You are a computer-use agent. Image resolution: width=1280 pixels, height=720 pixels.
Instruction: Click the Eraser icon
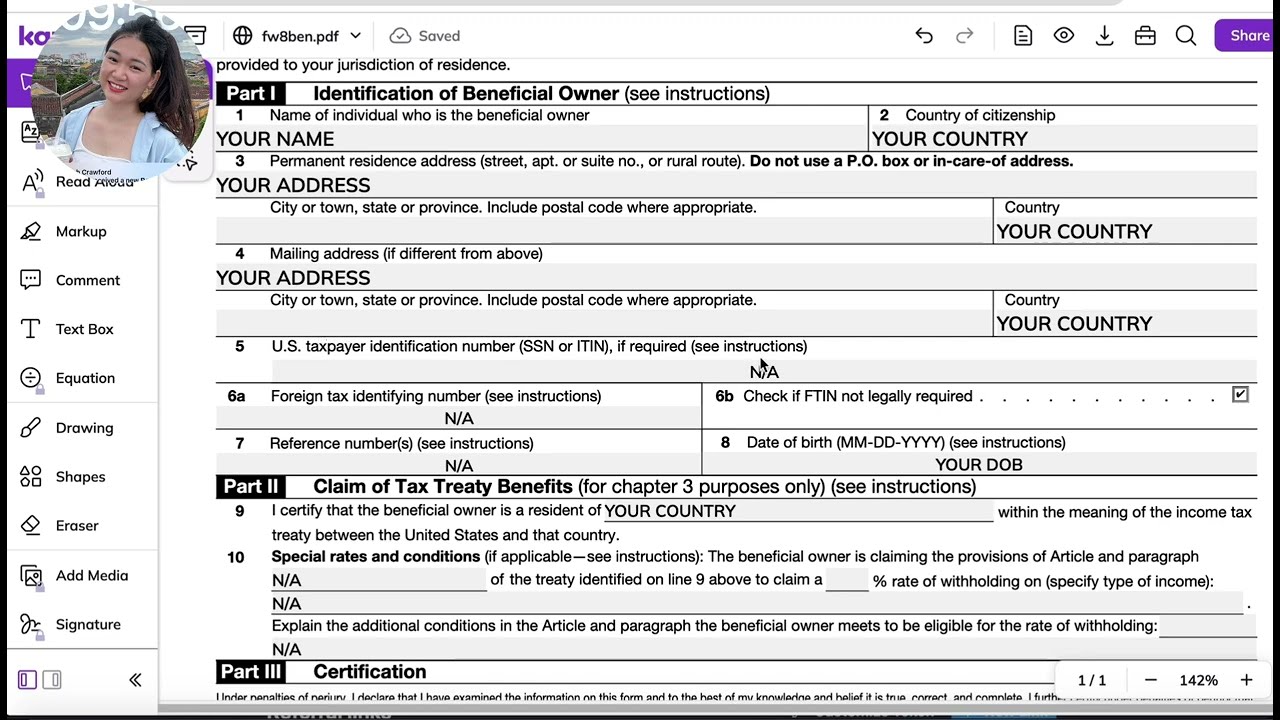pos(31,526)
